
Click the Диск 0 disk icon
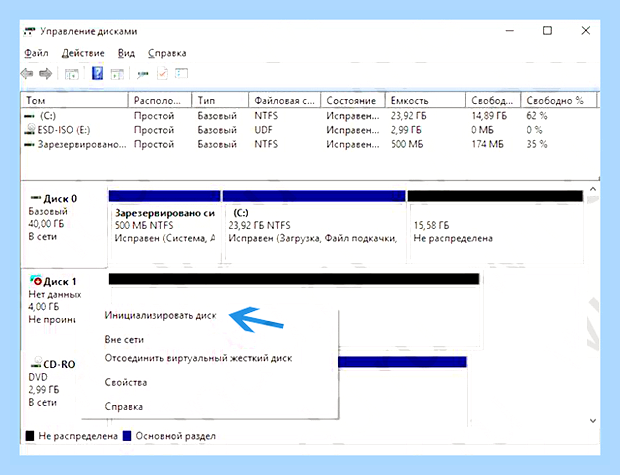coord(36,197)
